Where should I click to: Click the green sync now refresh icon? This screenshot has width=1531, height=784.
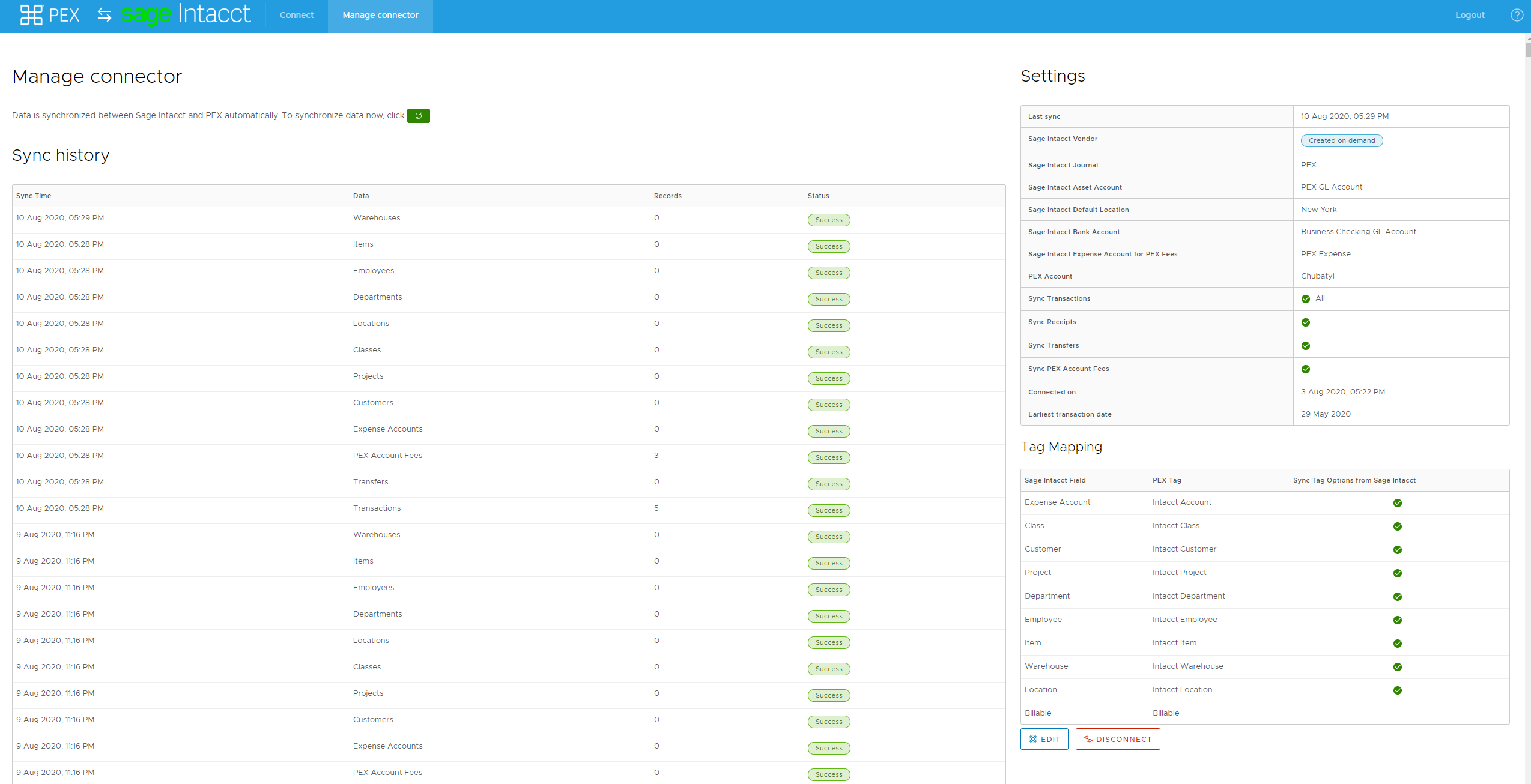(418, 116)
